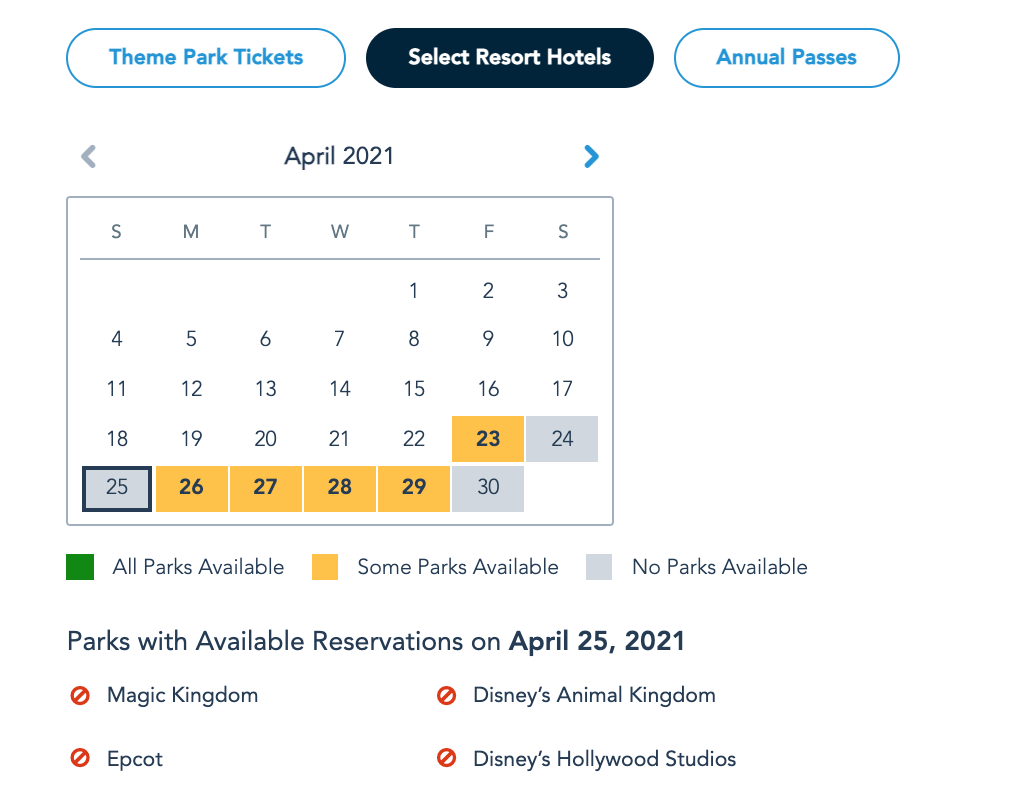Click green All Parks Available swatch
Screen dimensions: 1024x806
81,568
